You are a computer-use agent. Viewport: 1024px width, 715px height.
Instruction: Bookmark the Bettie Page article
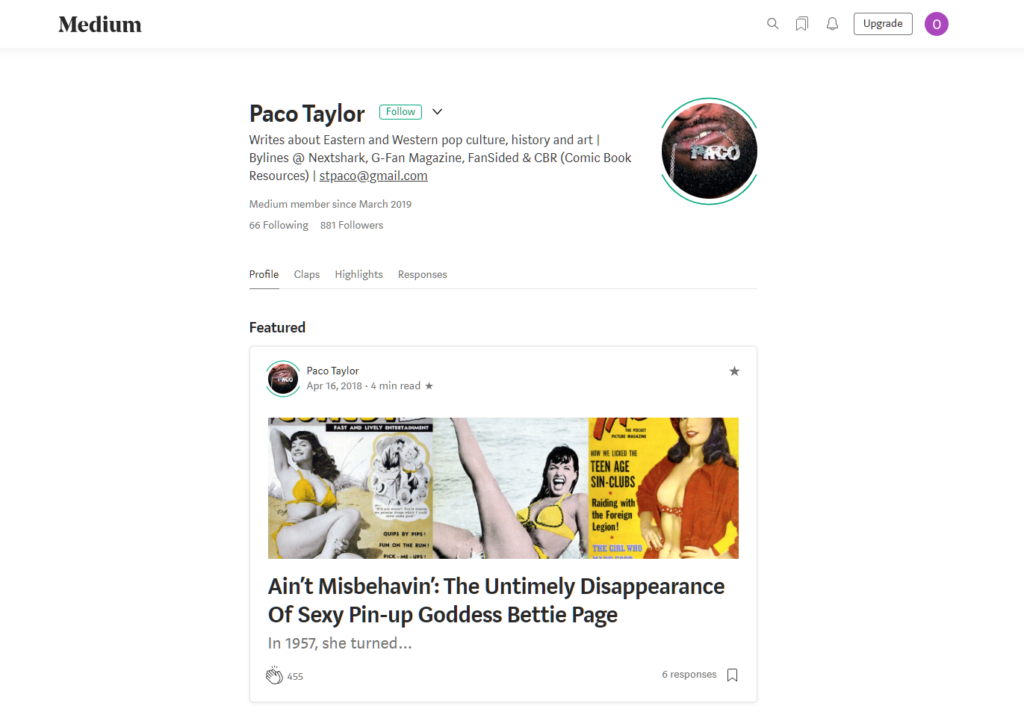click(x=732, y=675)
